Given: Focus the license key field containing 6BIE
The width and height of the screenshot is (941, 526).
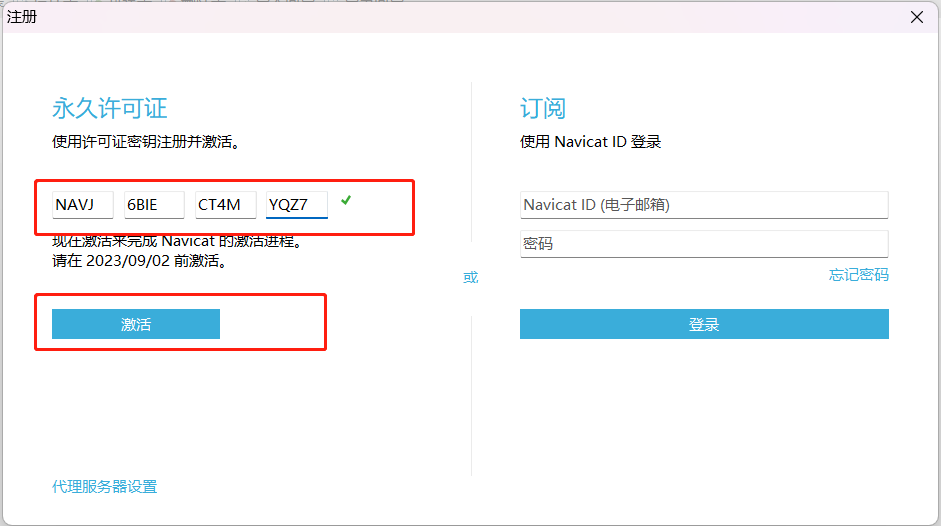Looking at the screenshot, I should (154, 205).
